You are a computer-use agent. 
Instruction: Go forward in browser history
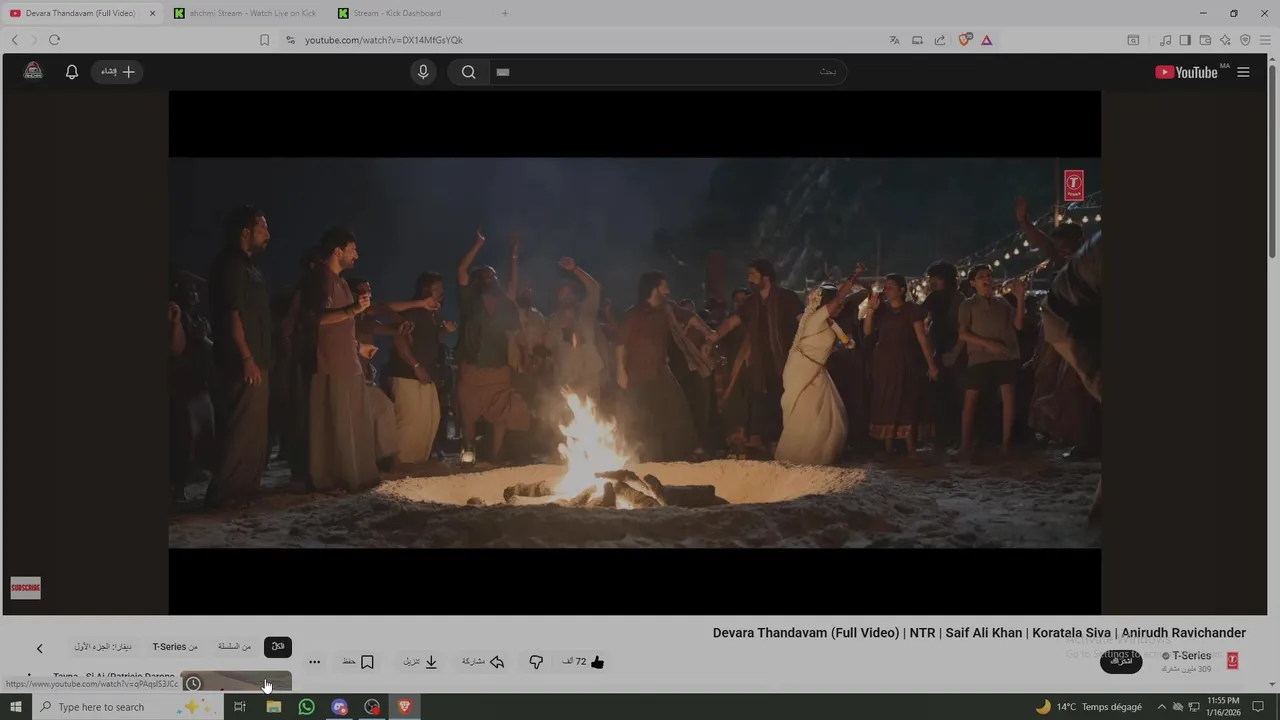coord(33,40)
